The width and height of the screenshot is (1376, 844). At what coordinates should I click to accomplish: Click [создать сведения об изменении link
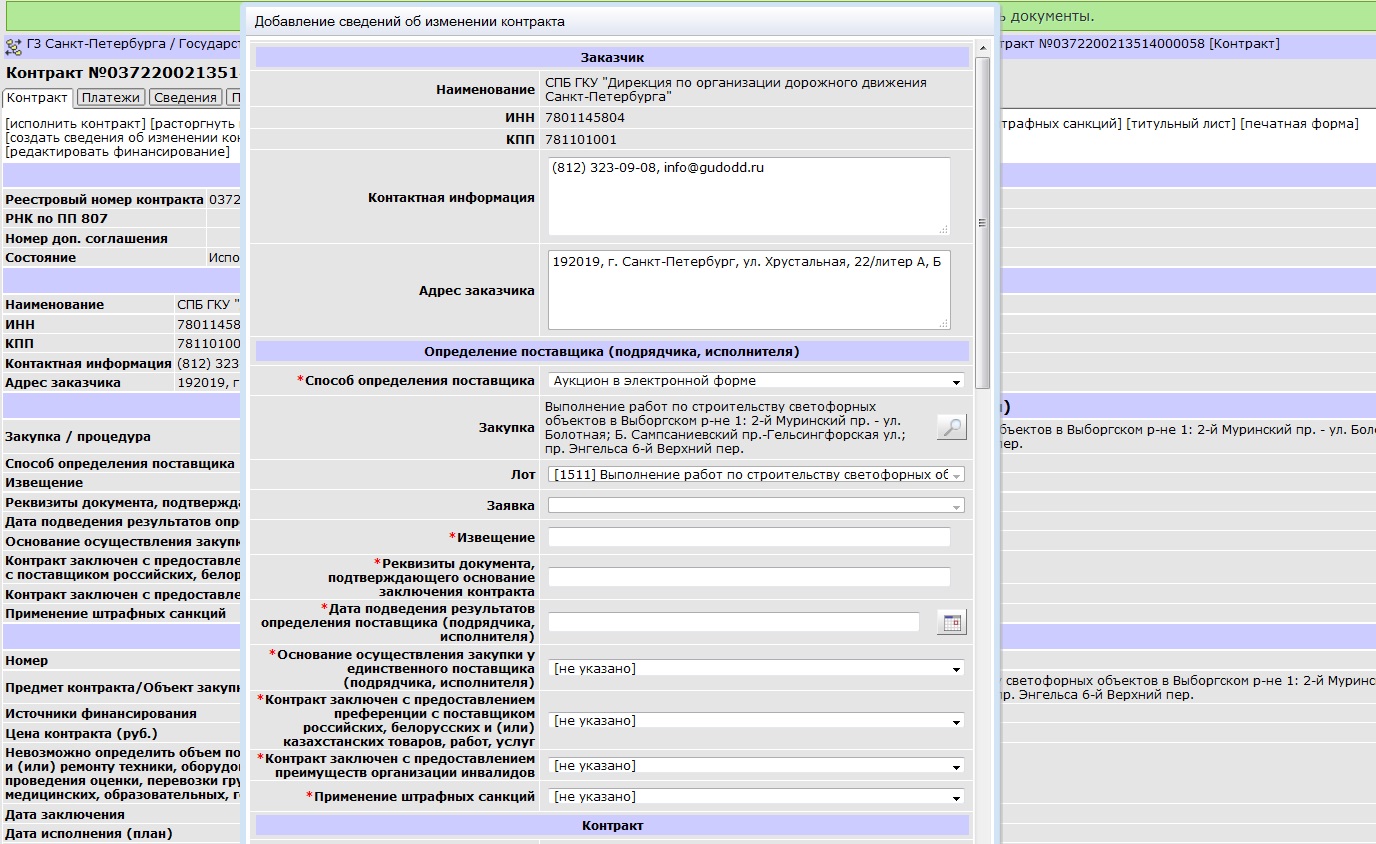(x=123, y=138)
